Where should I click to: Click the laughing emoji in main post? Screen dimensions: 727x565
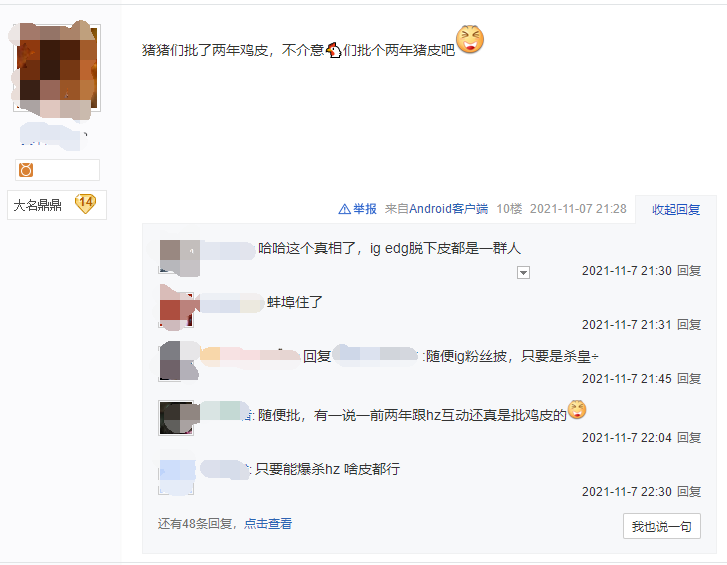click(x=470, y=39)
